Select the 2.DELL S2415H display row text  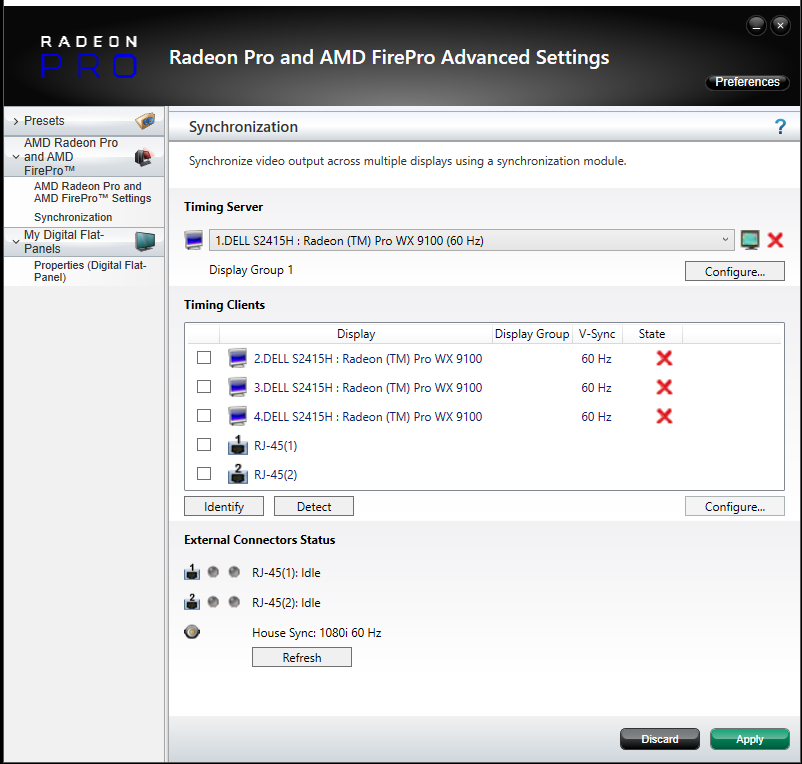[368, 359]
